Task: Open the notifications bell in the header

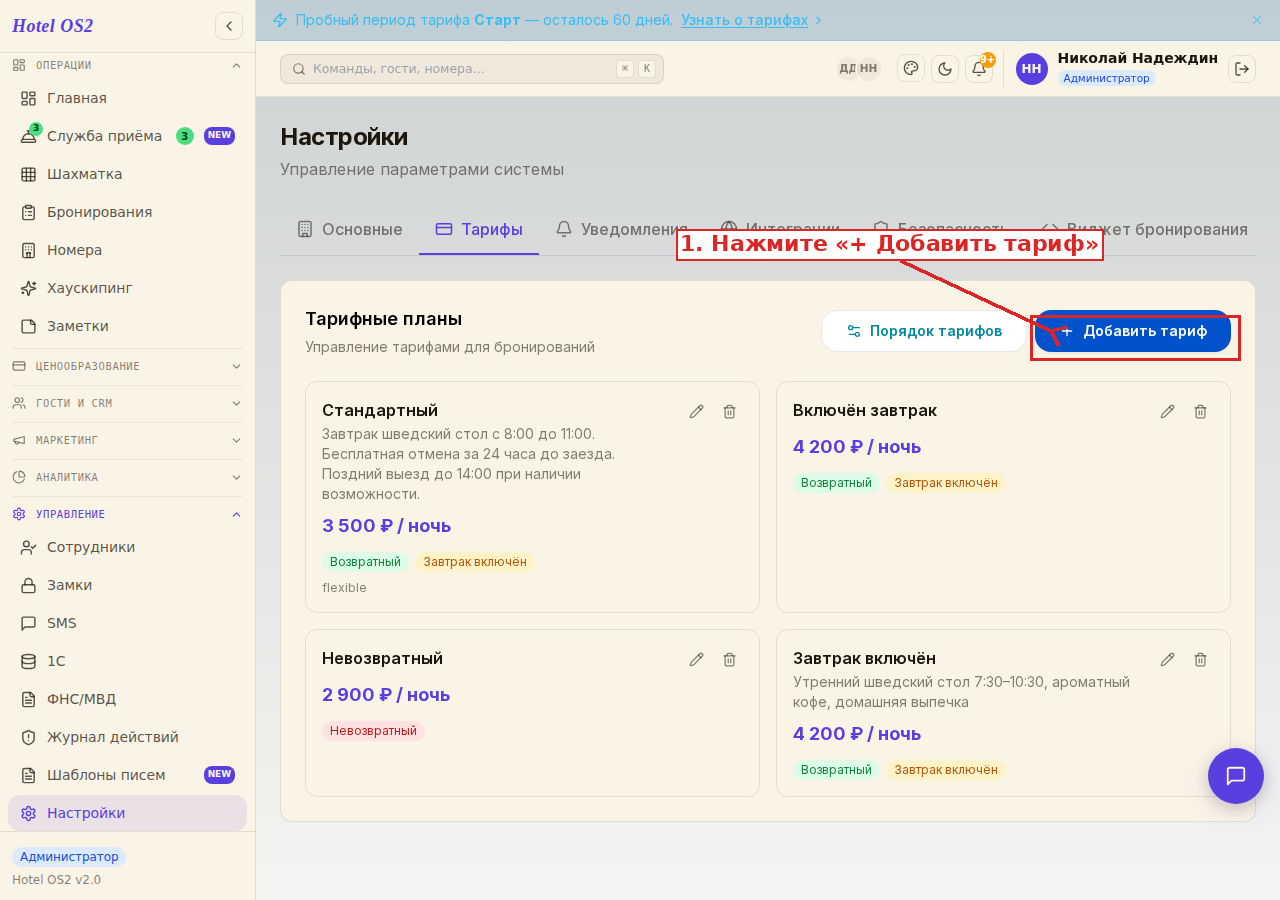Action: [979, 69]
